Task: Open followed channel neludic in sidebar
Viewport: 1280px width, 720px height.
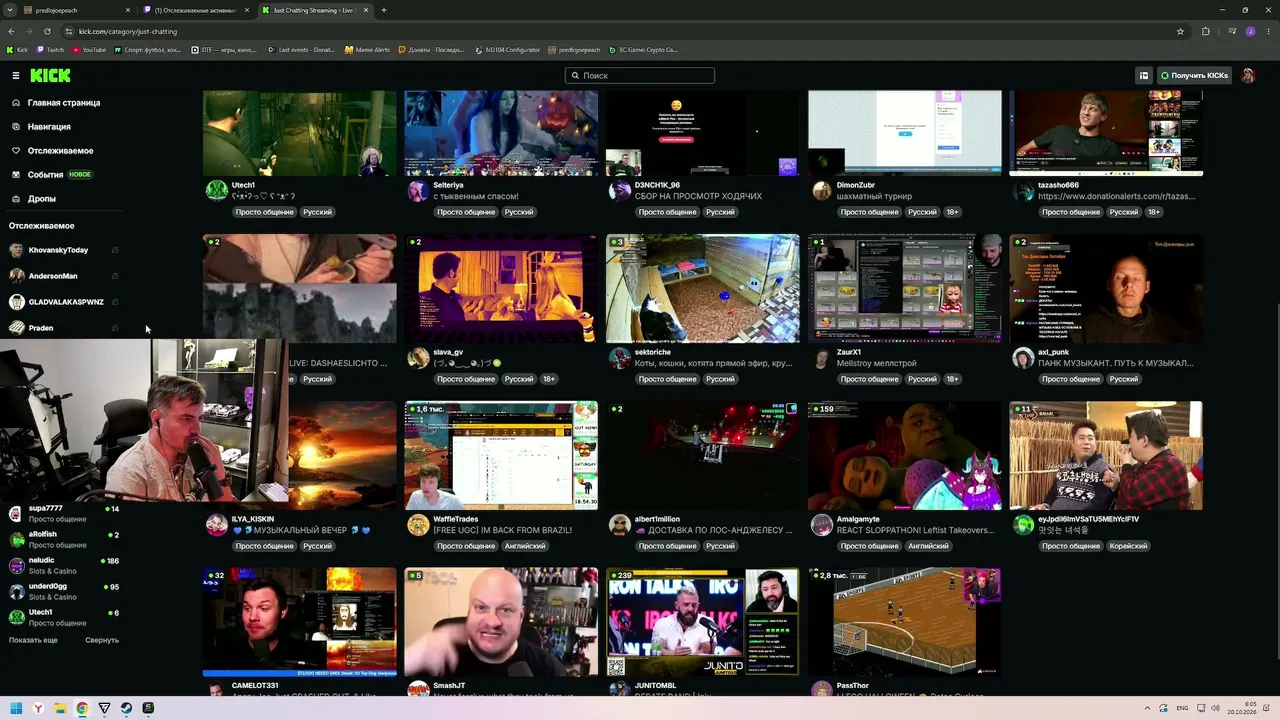Action: [x=63, y=566]
